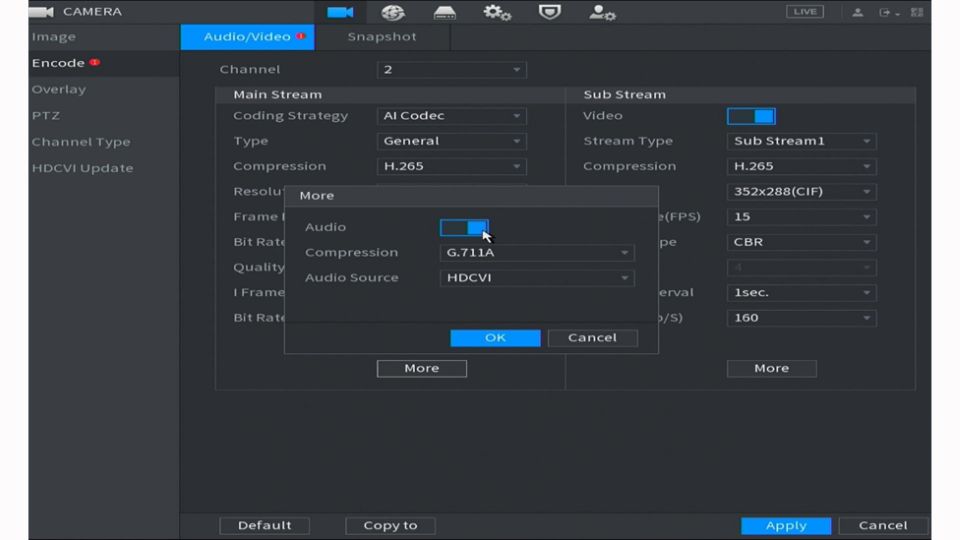
Task: Open the Security shield icon
Action: (x=549, y=12)
